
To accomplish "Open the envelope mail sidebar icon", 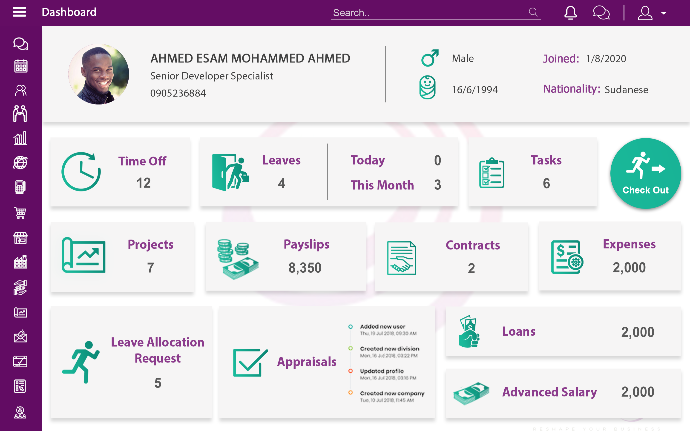I will (20, 336).
